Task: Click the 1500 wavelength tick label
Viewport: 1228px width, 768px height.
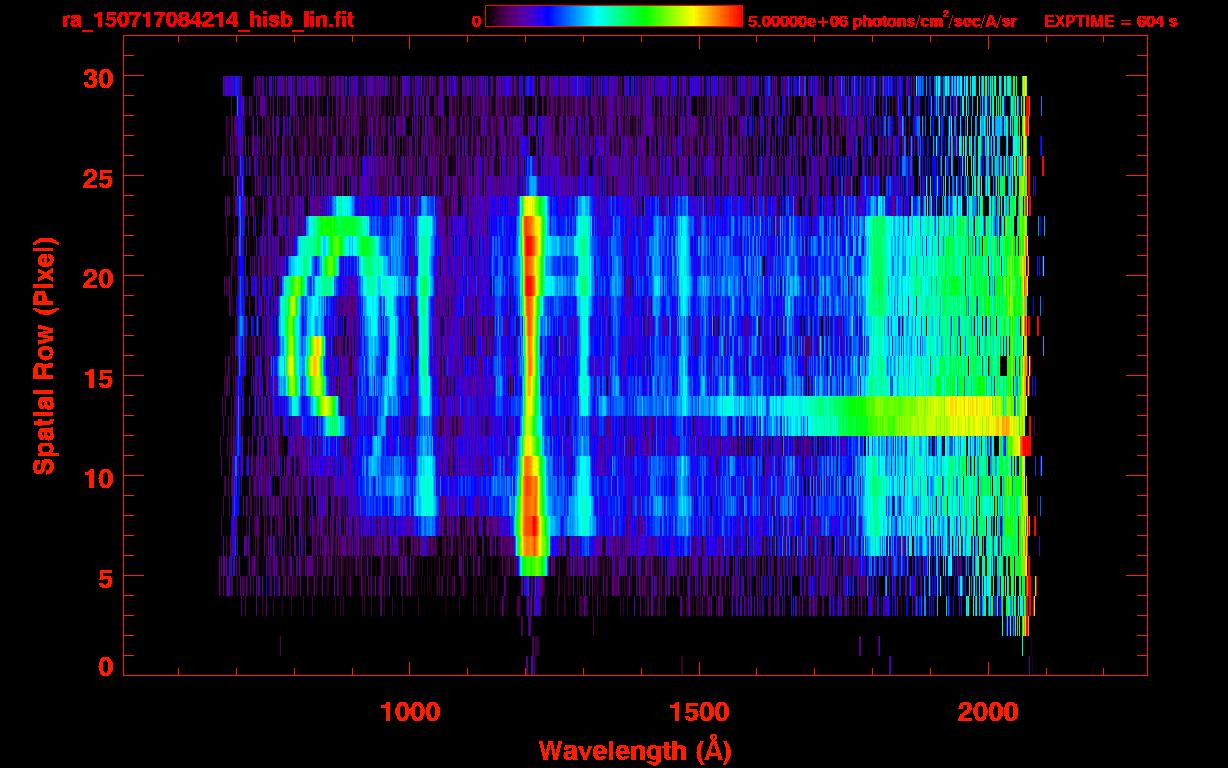Action: click(x=698, y=713)
